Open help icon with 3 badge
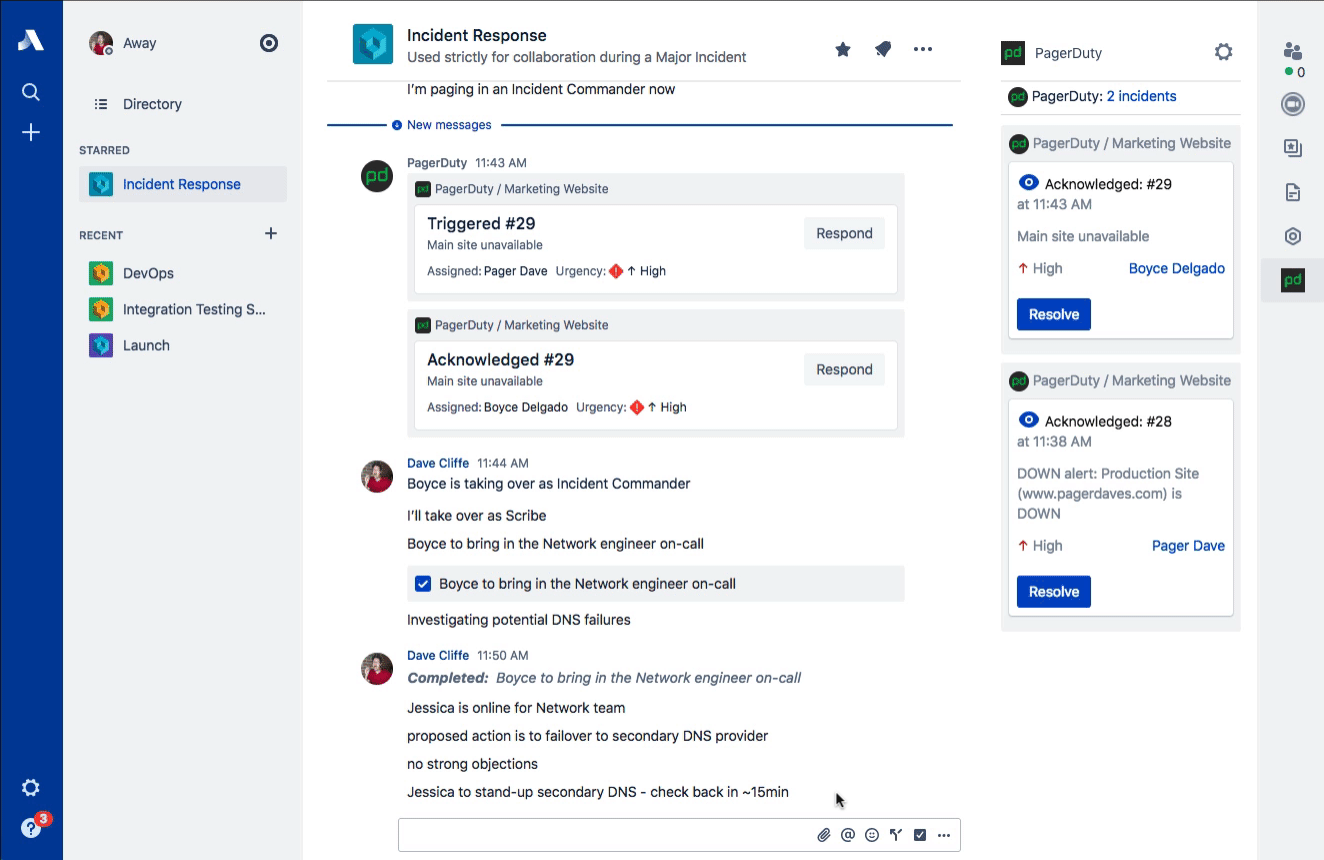The width and height of the screenshot is (1324, 860). 31,827
